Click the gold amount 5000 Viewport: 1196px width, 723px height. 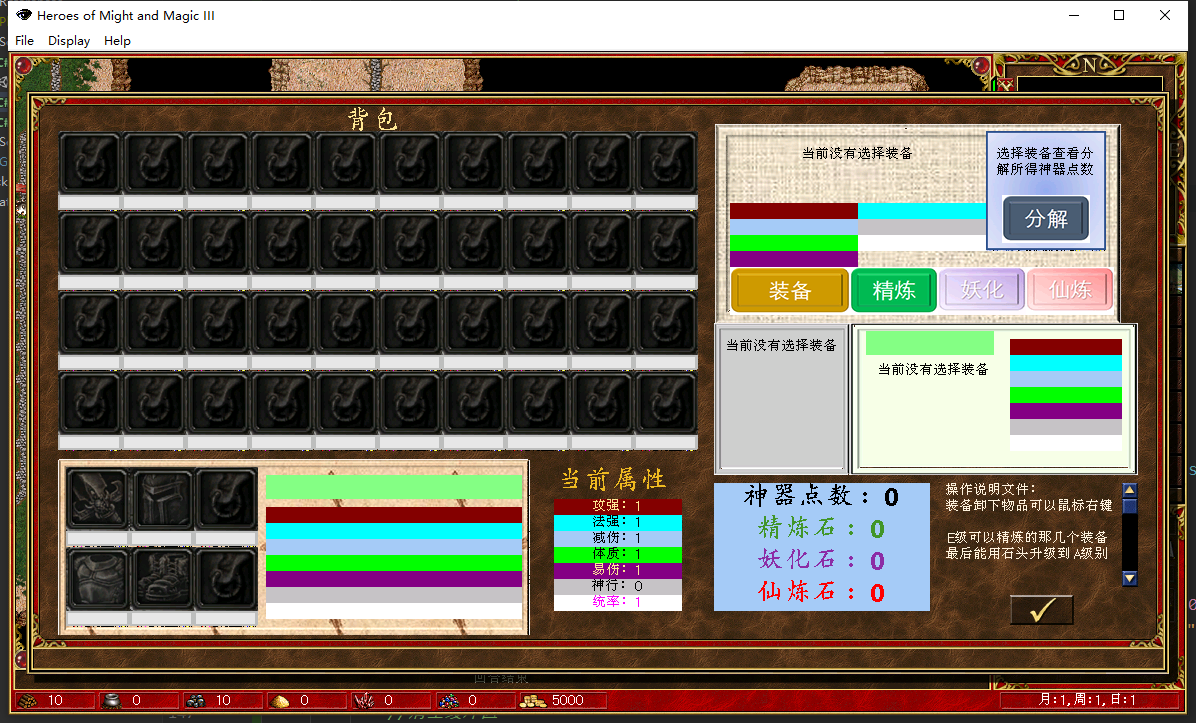pos(567,700)
